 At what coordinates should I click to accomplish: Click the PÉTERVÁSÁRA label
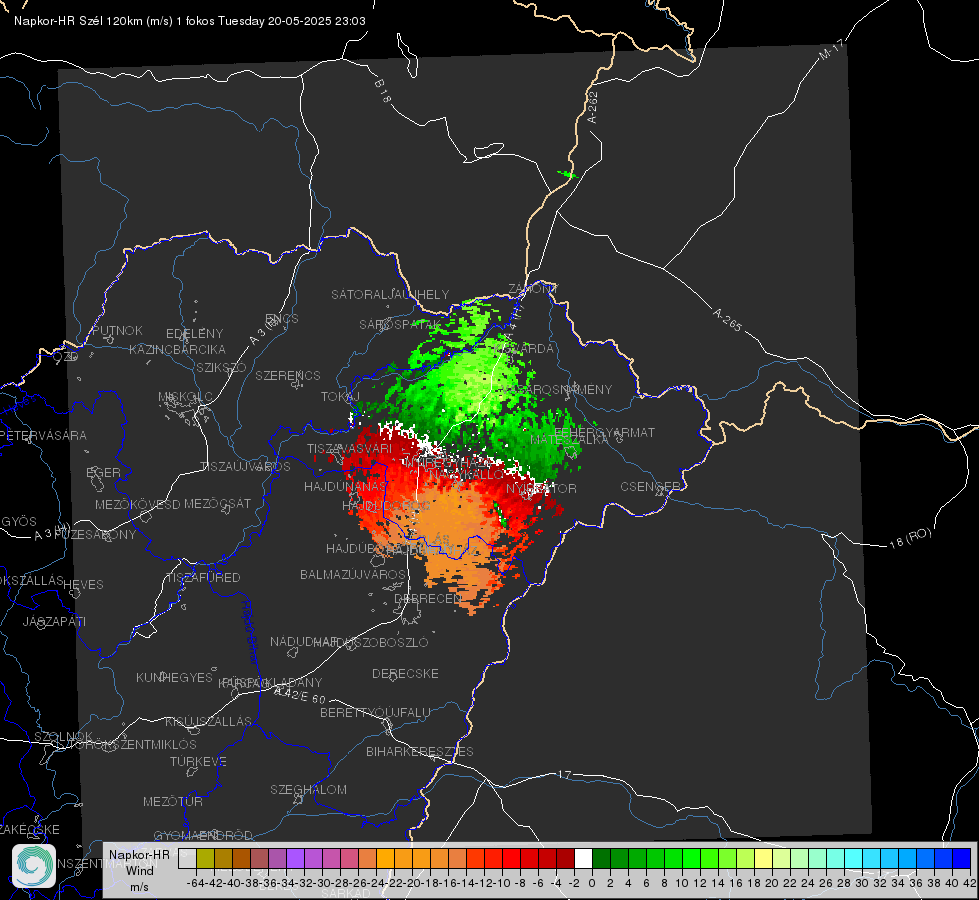point(44,435)
